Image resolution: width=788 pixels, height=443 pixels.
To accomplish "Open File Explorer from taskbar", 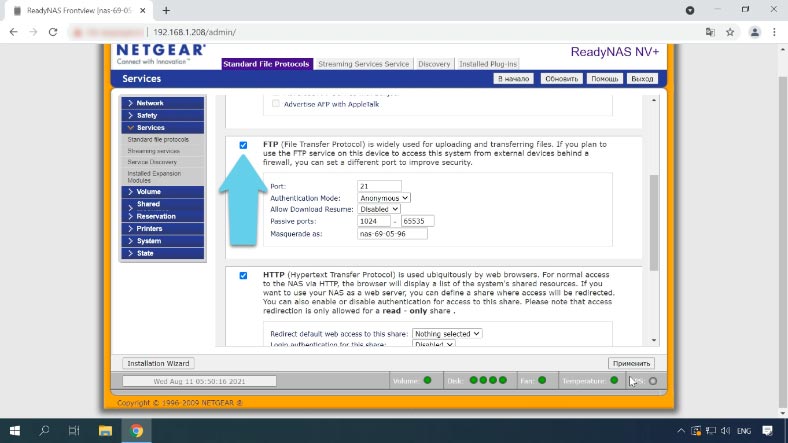I will [x=105, y=431].
